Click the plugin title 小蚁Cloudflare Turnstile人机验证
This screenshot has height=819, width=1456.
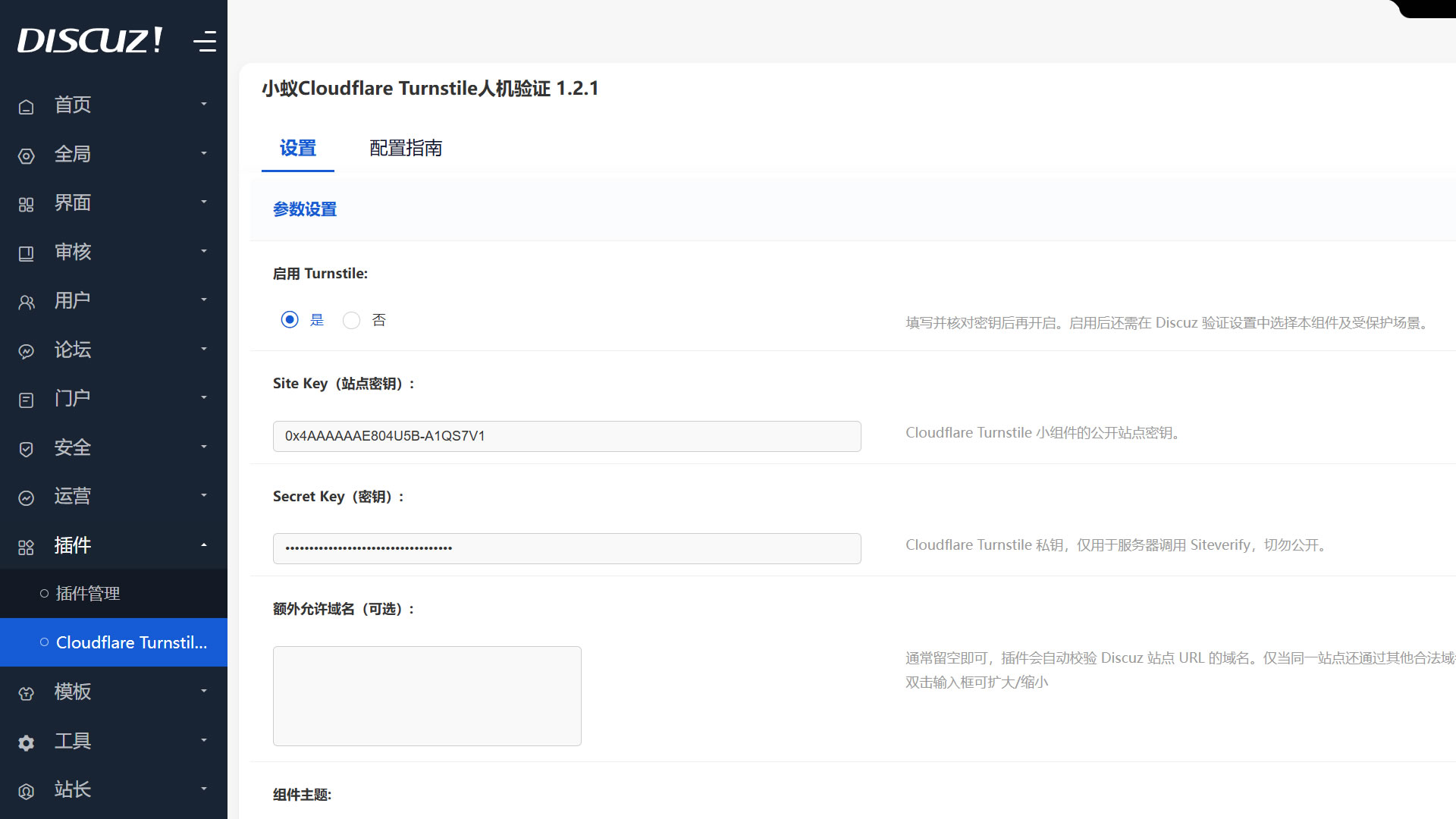(x=430, y=89)
